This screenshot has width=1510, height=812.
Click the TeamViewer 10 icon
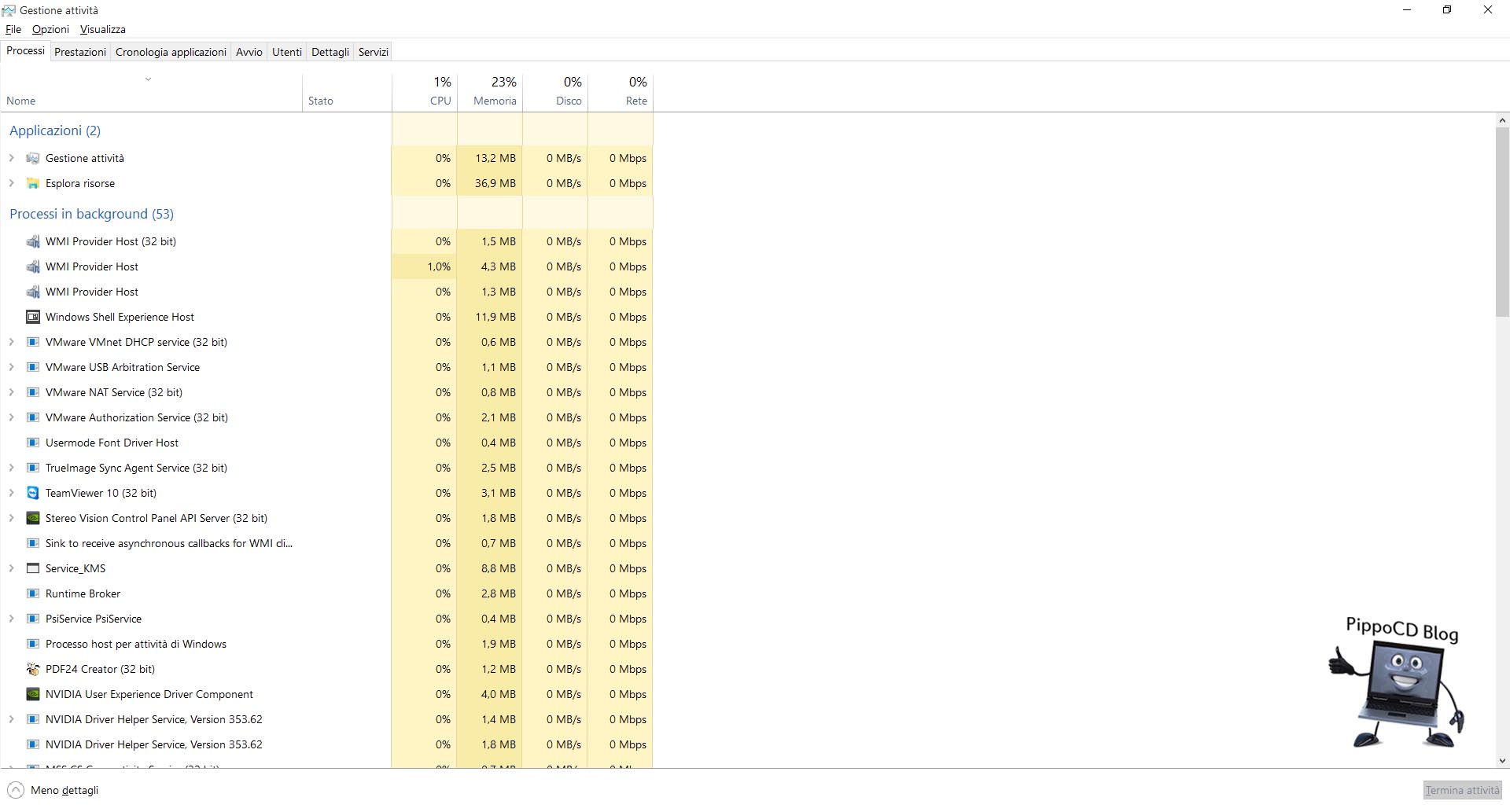tap(33, 493)
